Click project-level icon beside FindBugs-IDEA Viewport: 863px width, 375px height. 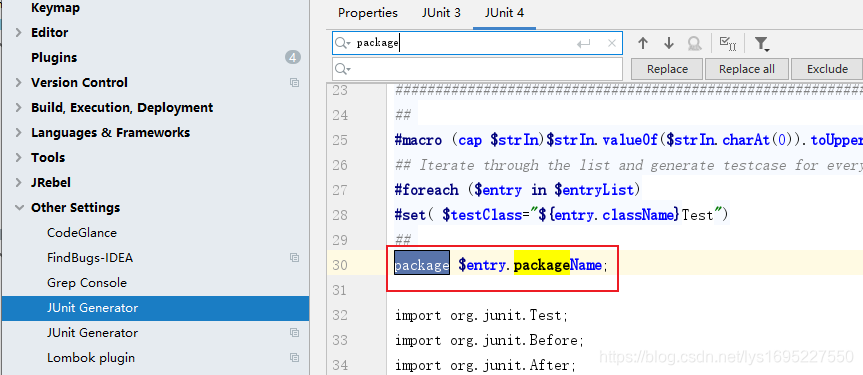[294, 258]
